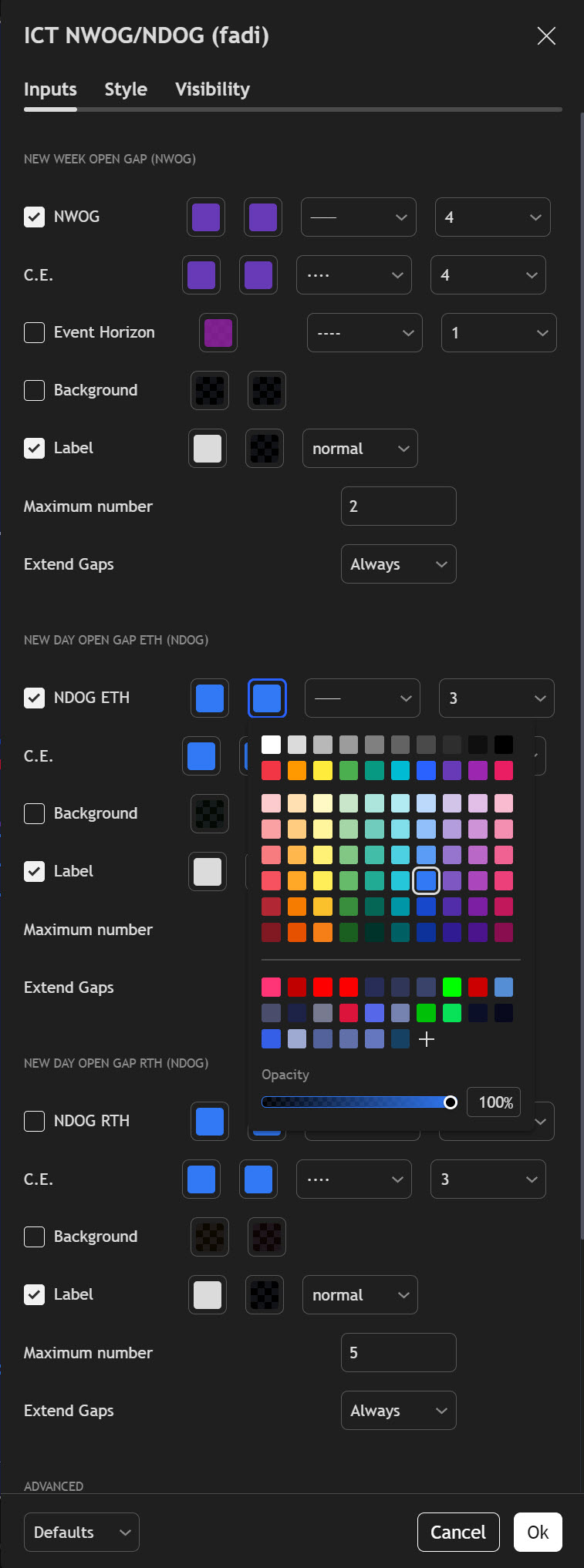Click the Cancel button
The width and height of the screenshot is (584, 1568).
458,1532
